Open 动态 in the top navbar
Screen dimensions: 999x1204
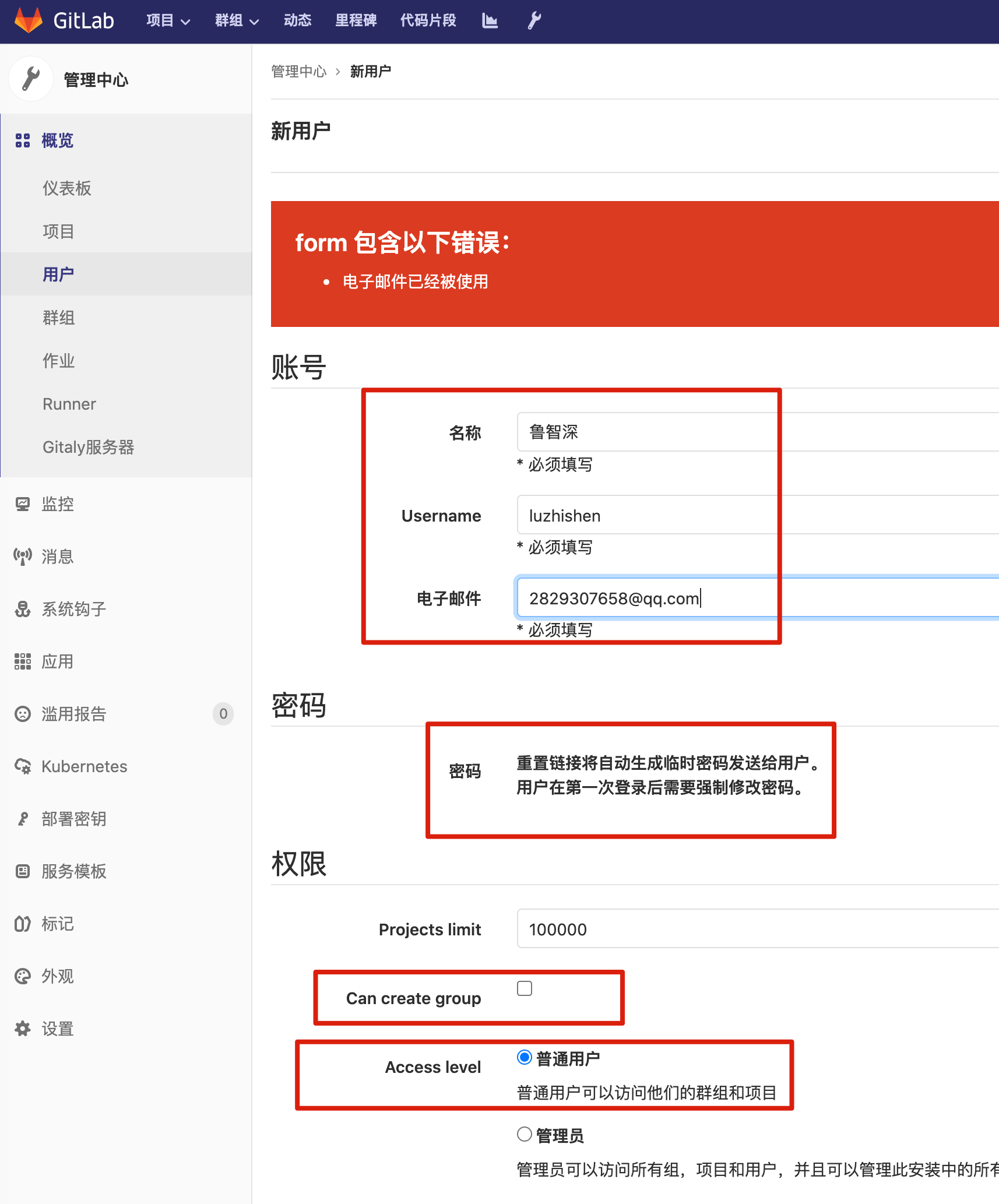pos(298,21)
